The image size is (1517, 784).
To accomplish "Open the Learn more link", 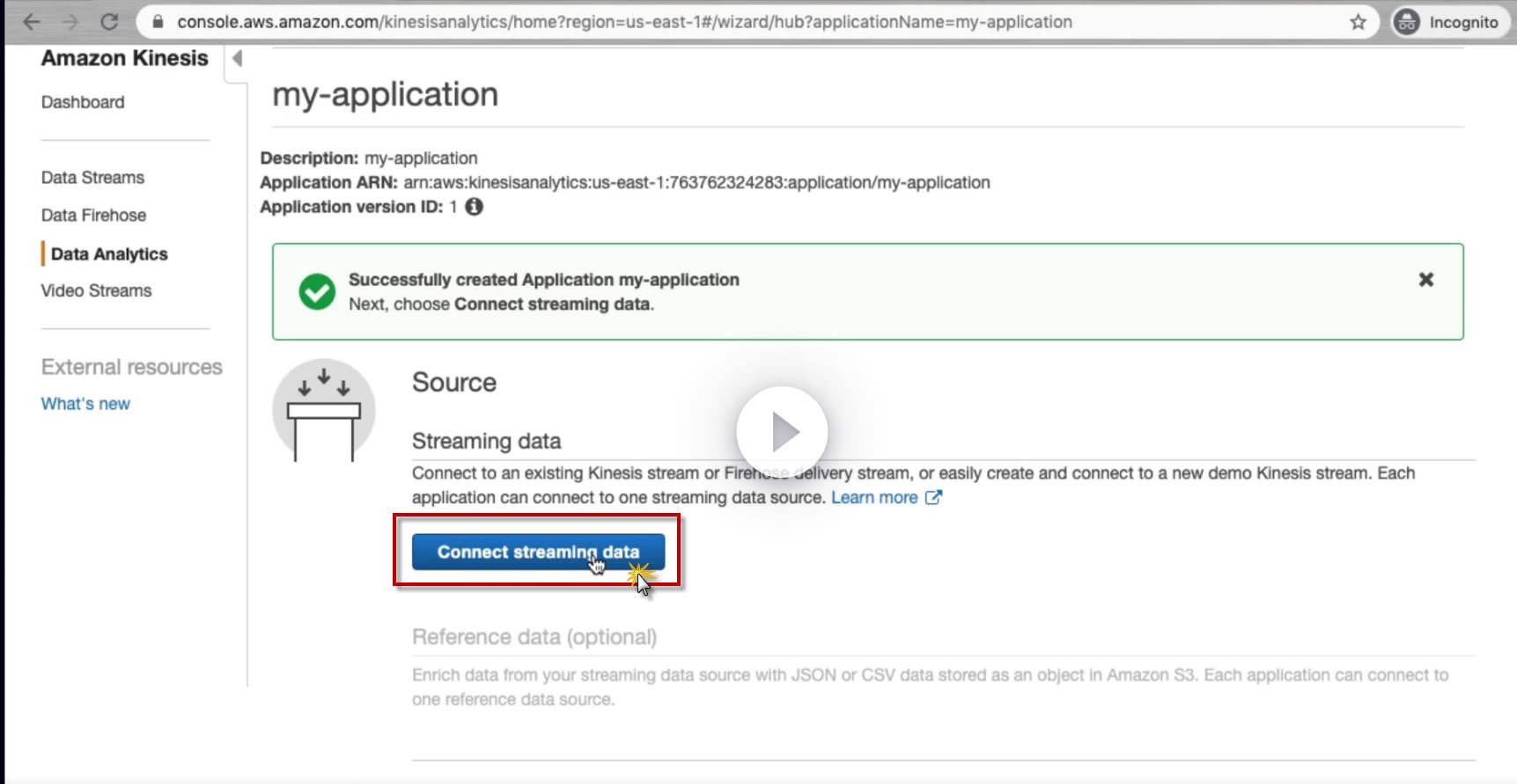I will [874, 497].
